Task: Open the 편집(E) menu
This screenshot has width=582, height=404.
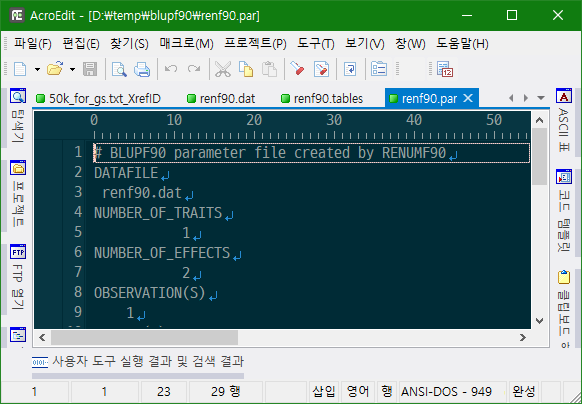Action: pos(81,44)
